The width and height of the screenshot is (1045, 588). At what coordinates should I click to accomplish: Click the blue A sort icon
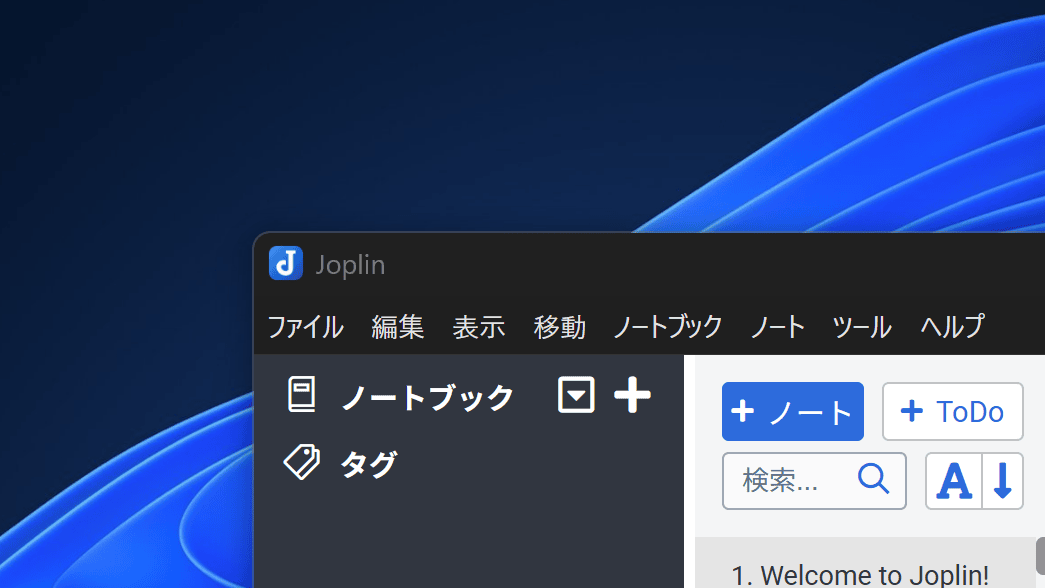click(x=954, y=481)
